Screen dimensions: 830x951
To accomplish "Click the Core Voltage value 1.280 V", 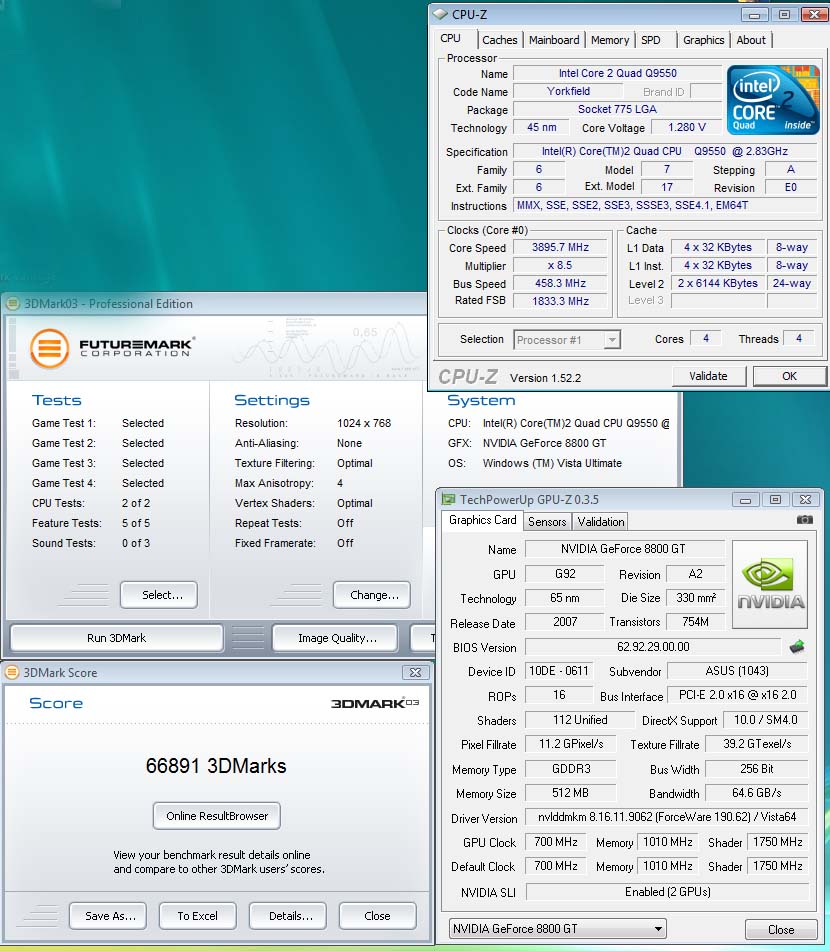I will click(687, 127).
